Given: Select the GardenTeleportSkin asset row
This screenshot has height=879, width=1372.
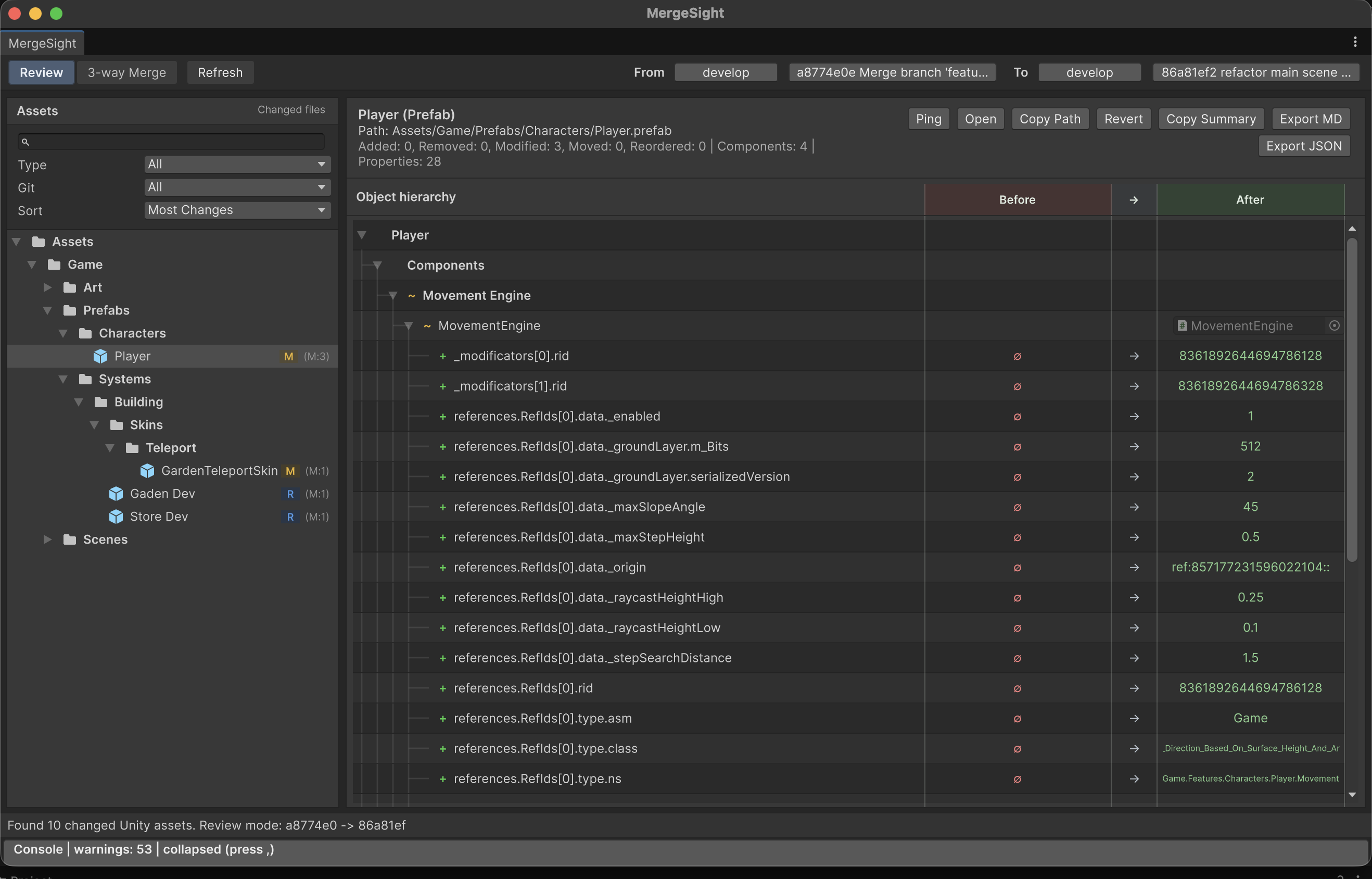Looking at the screenshot, I should 173,471.
